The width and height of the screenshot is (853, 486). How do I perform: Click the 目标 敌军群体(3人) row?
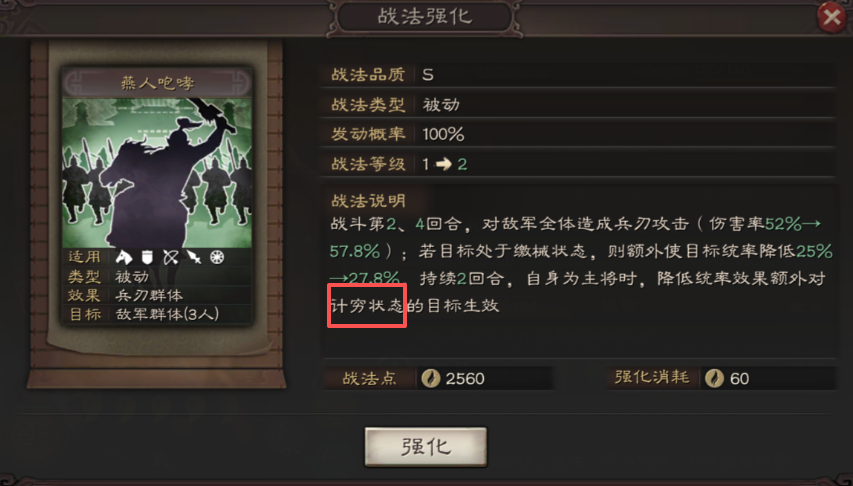click(x=157, y=314)
